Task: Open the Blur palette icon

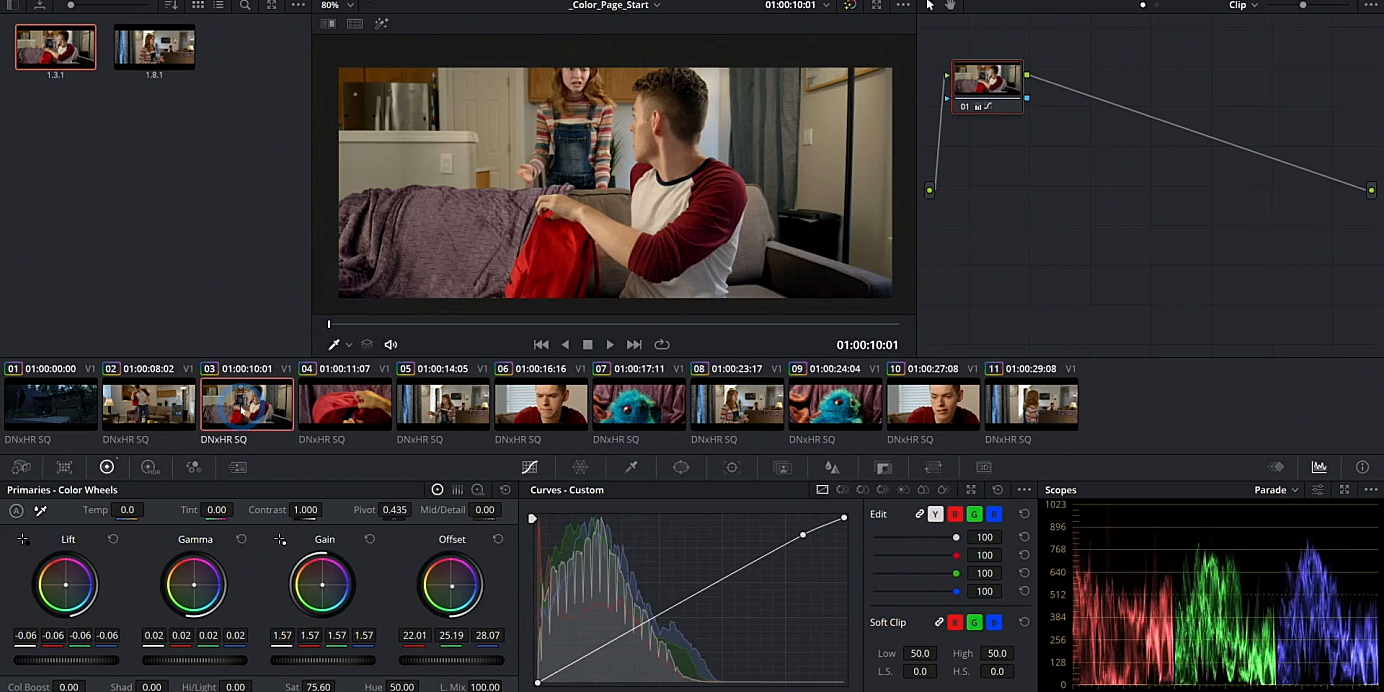Action: [831, 467]
